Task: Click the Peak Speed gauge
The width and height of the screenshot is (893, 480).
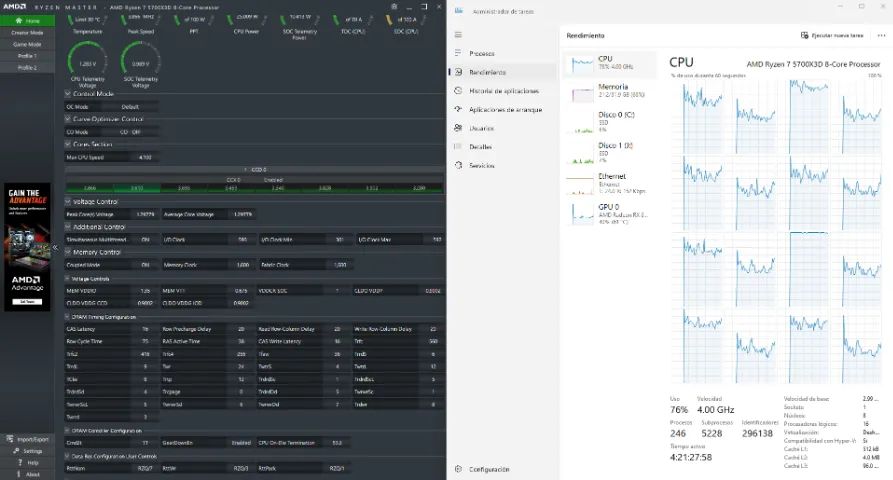Action: point(141,23)
